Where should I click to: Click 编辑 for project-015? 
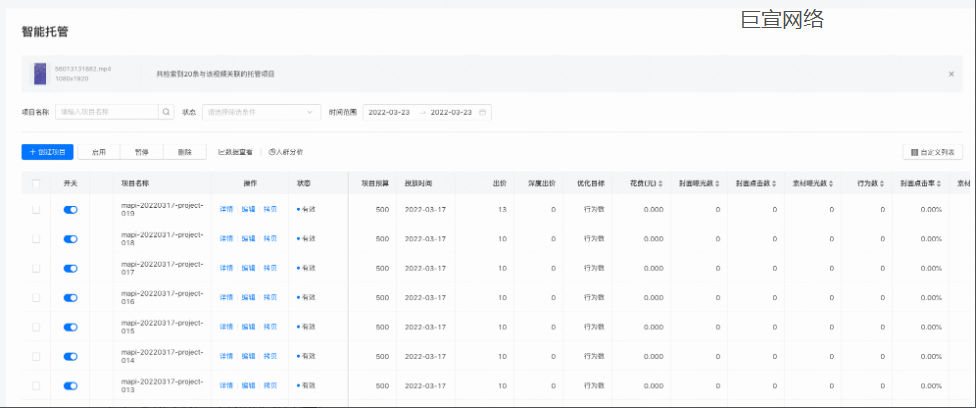click(x=248, y=327)
